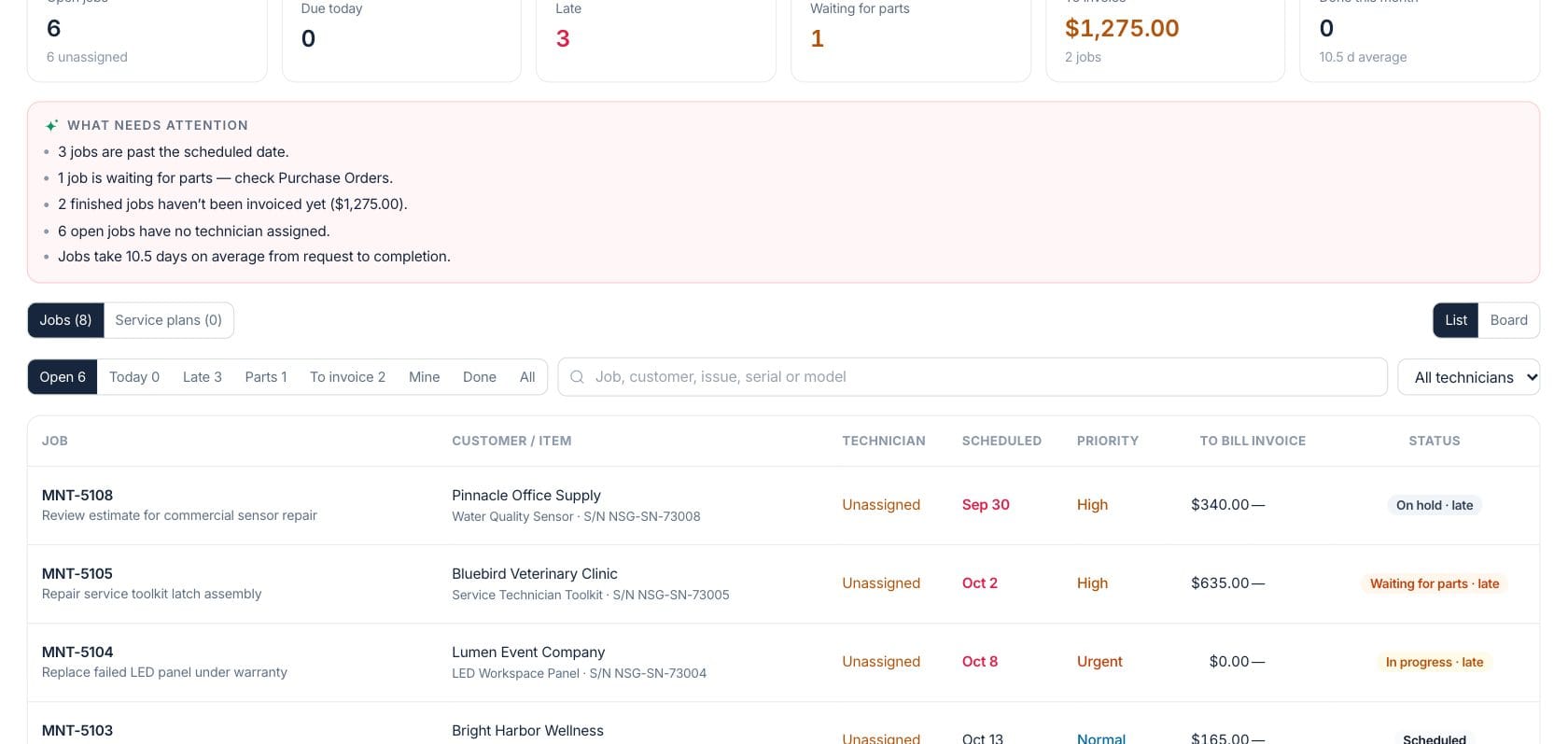Click Unassigned technician for MNT-5108
1568x744 pixels.
click(881, 505)
